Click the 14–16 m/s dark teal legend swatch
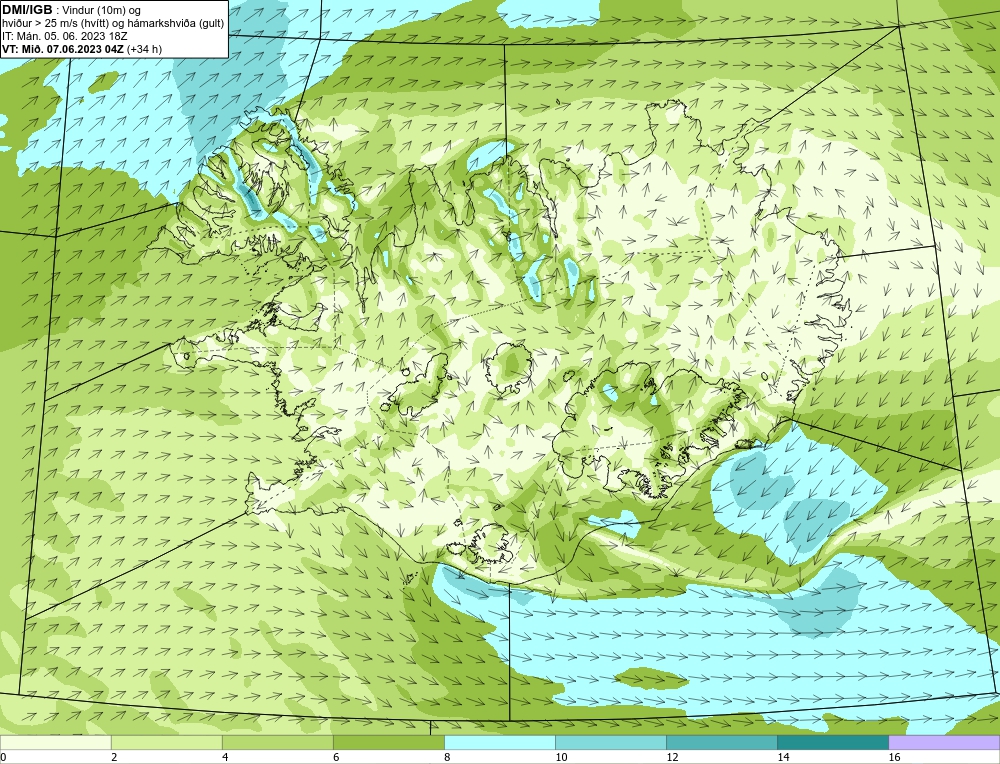The width and height of the screenshot is (1000, 764). coord(833,742)
